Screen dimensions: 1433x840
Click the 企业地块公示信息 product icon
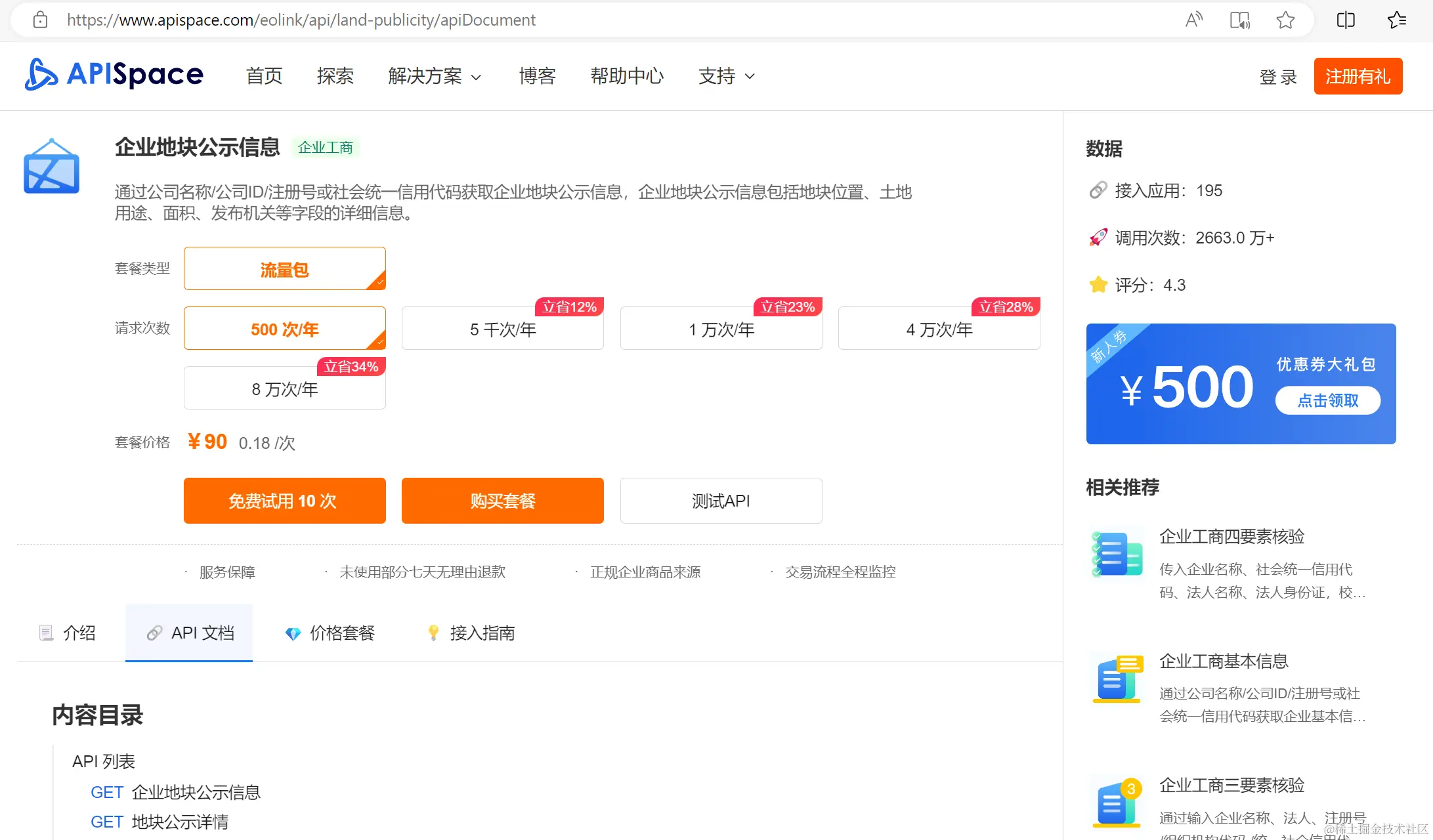click(x=52, y=166)
